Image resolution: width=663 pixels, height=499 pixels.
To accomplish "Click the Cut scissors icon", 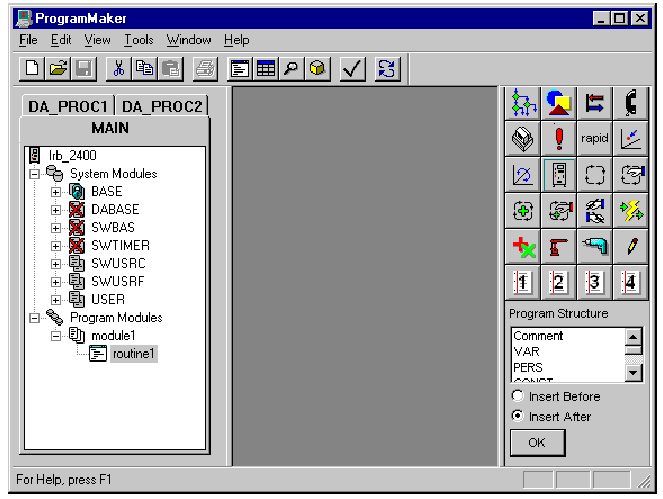I will coord(119,69).
